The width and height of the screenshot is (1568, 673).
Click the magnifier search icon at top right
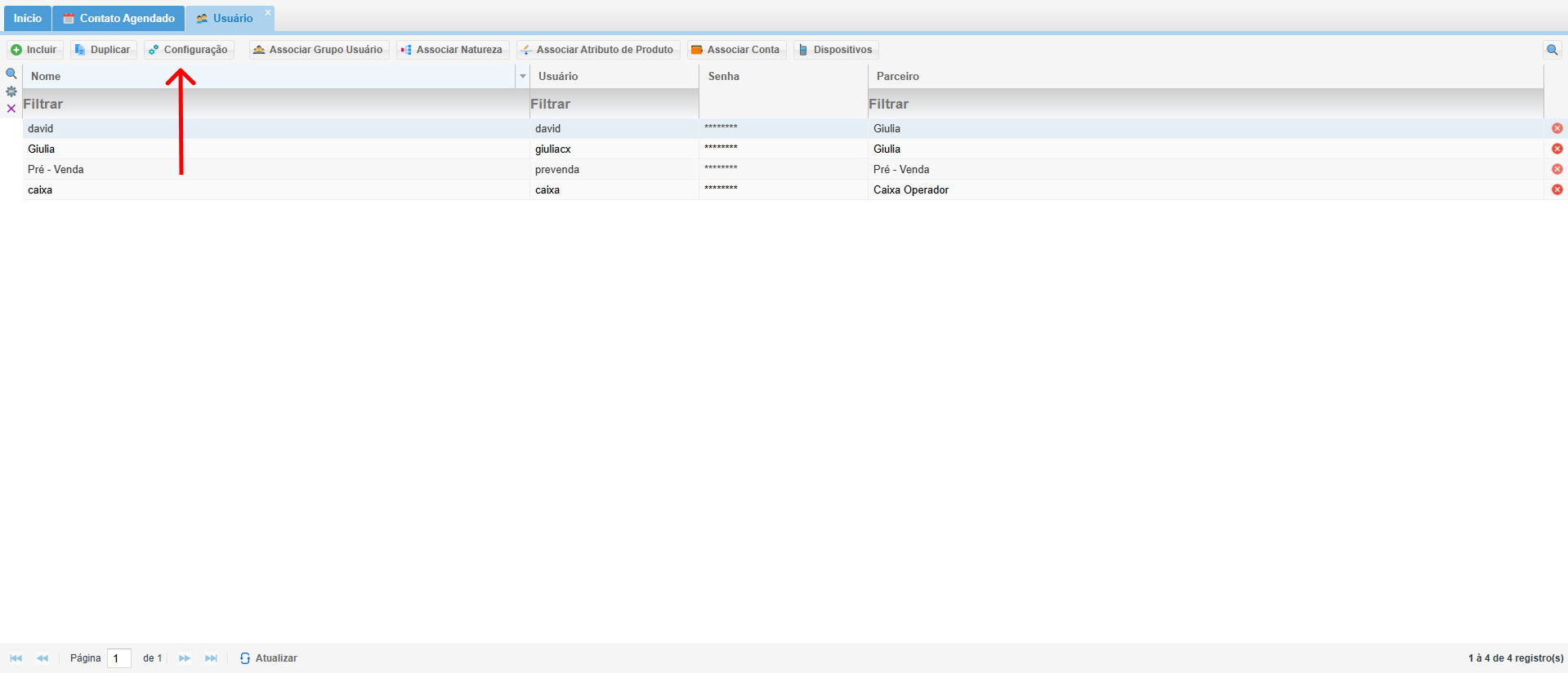tap(1552, 50)
